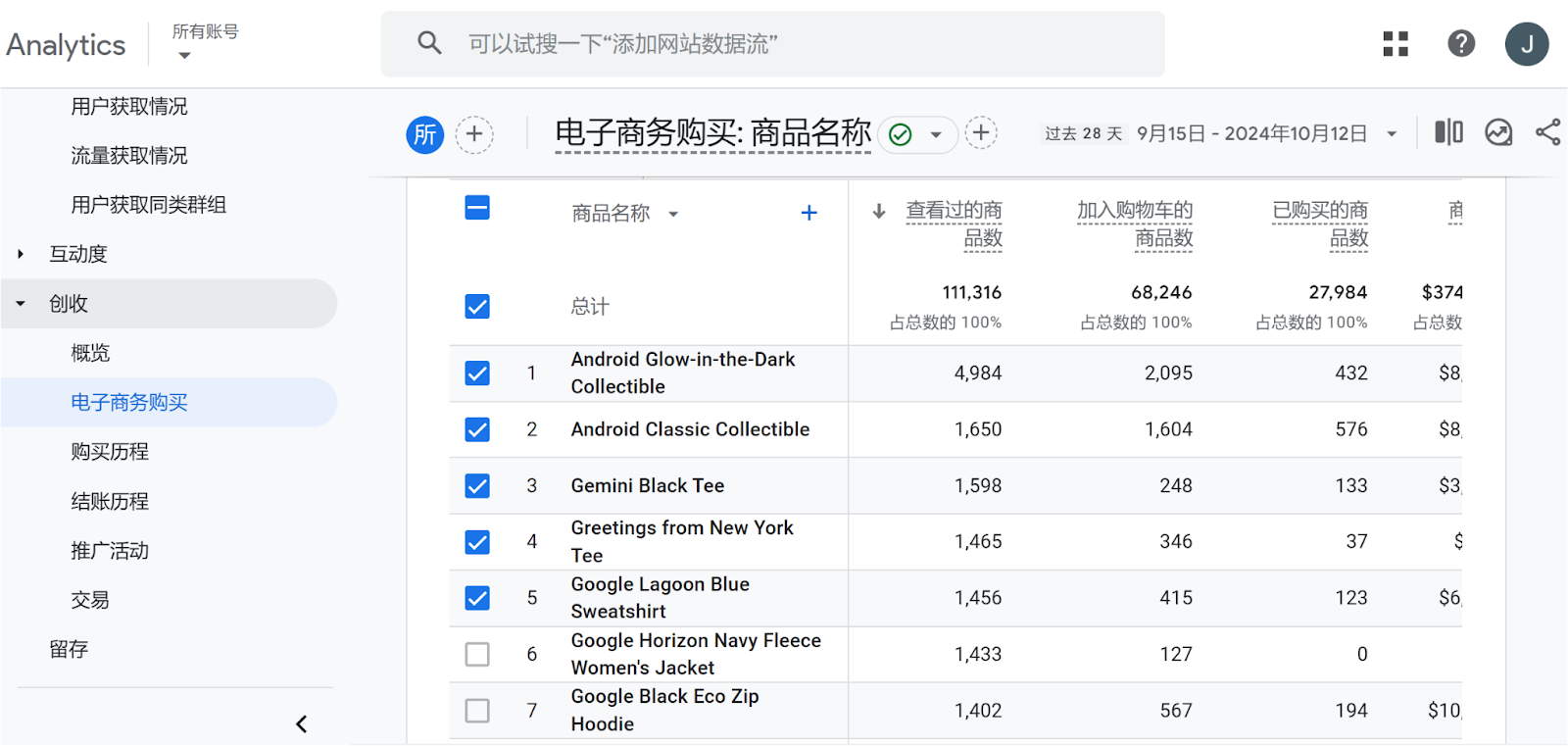Click Gemini Black Tee product name
The image size is (1568, 746).
pos(648,485)
